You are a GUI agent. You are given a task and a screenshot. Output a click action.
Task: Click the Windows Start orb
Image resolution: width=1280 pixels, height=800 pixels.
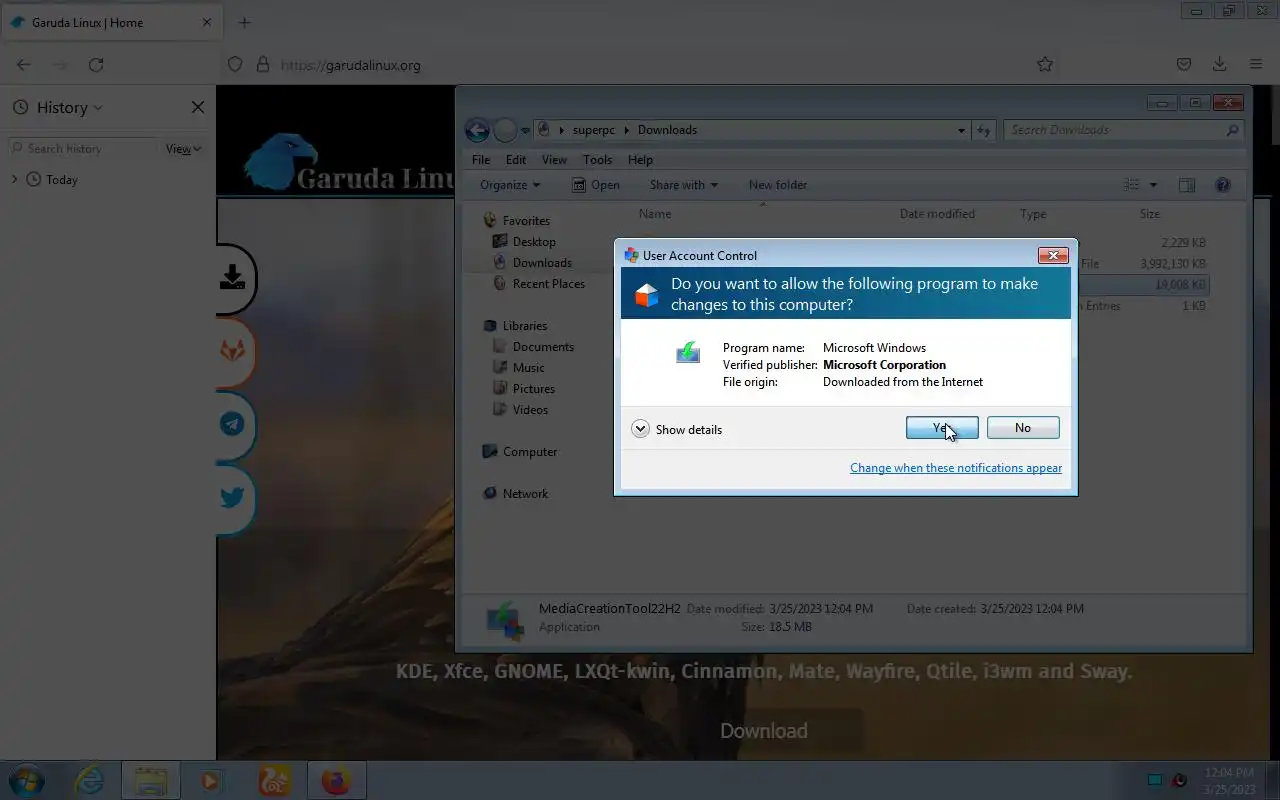26,780
